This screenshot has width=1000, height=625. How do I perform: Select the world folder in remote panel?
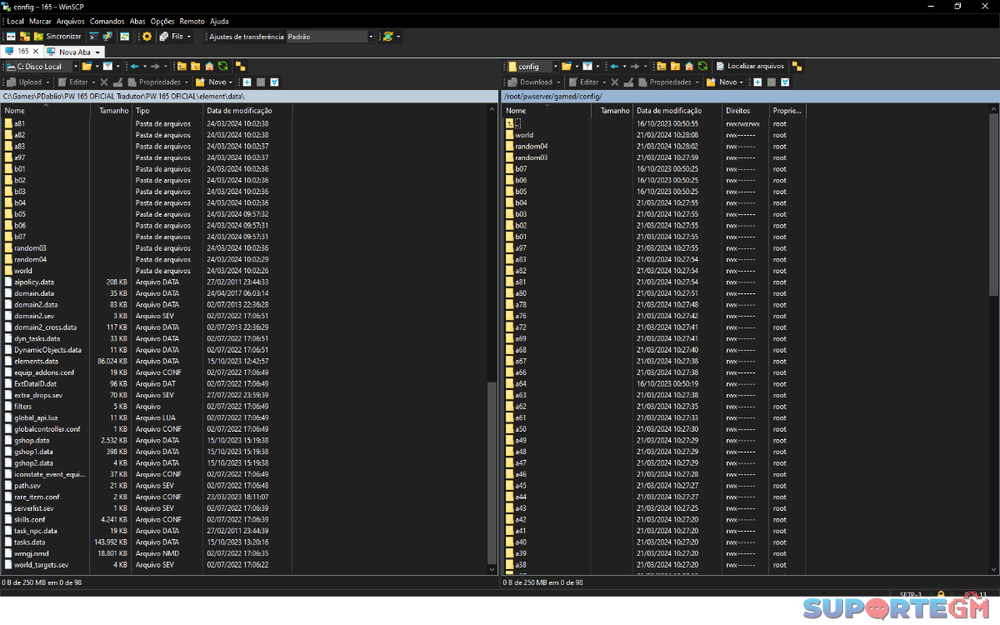[x=524, y=135]
